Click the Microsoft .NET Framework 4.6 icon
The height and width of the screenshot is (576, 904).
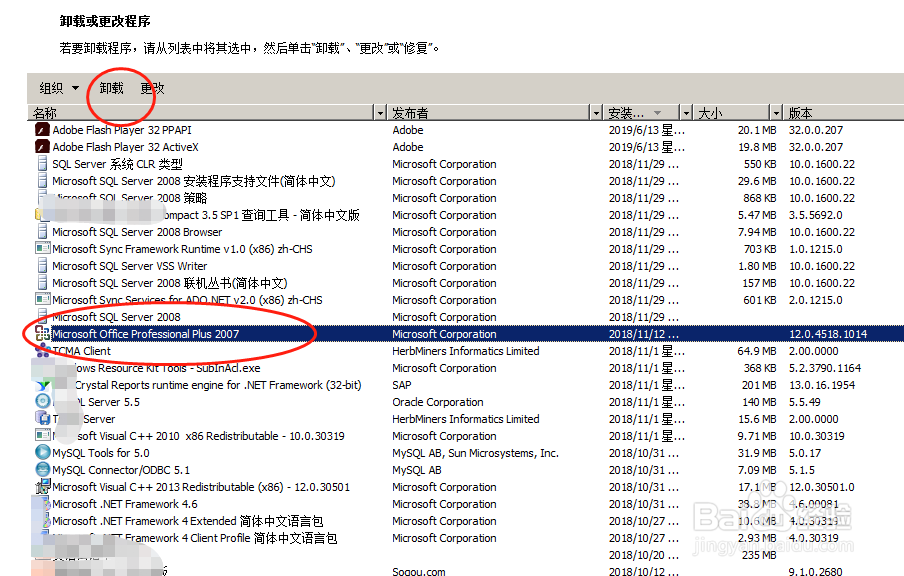click(46, 504)
